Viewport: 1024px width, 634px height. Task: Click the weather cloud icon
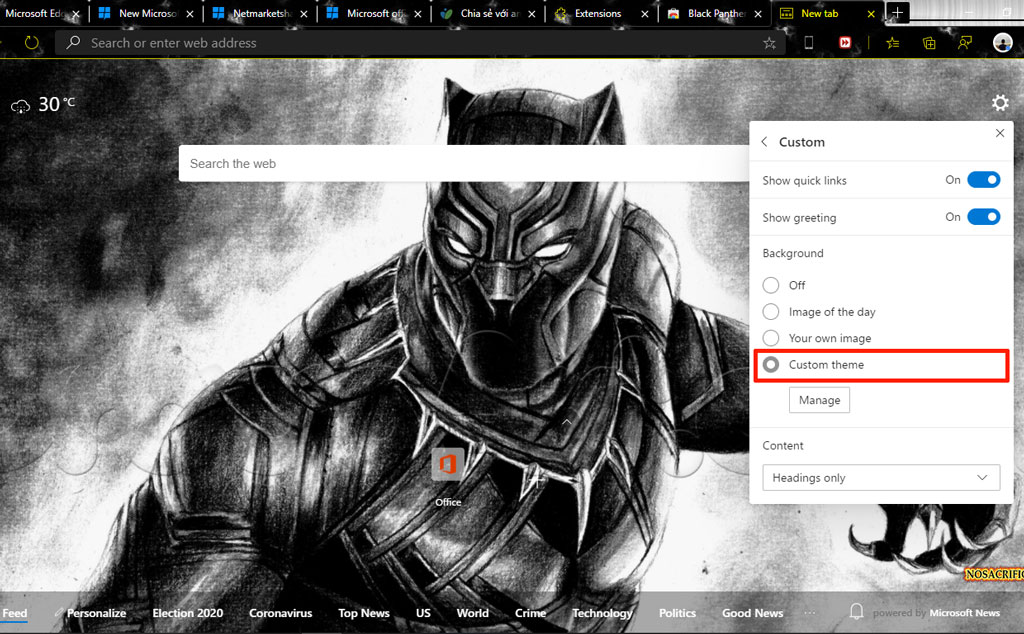[20, 106]
